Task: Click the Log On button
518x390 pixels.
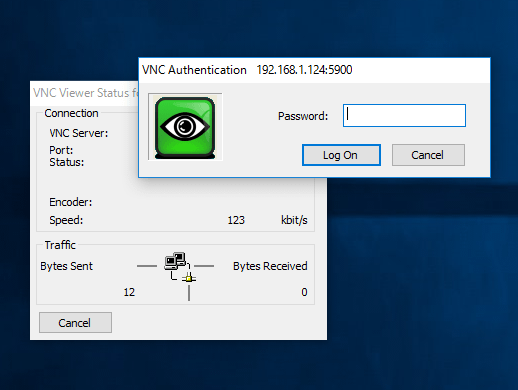Action: coord(341,155)
